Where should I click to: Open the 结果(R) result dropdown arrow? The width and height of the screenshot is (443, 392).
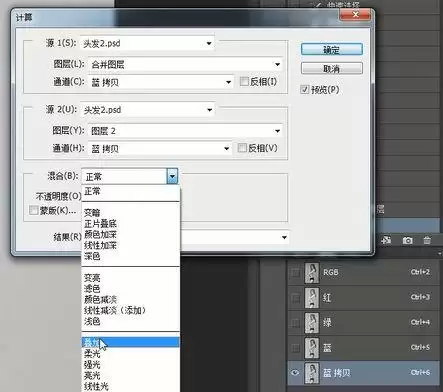tap(284, 237)
